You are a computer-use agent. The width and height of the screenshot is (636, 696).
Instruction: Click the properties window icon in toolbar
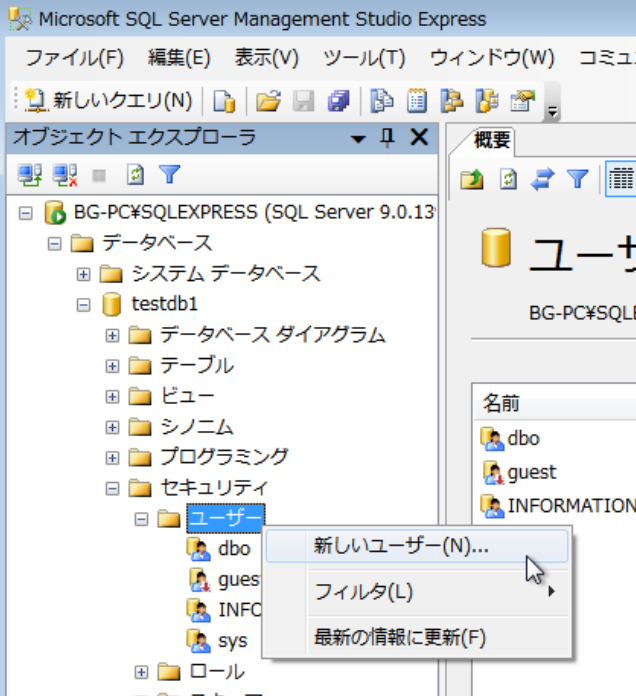click(x=522, y=101)
